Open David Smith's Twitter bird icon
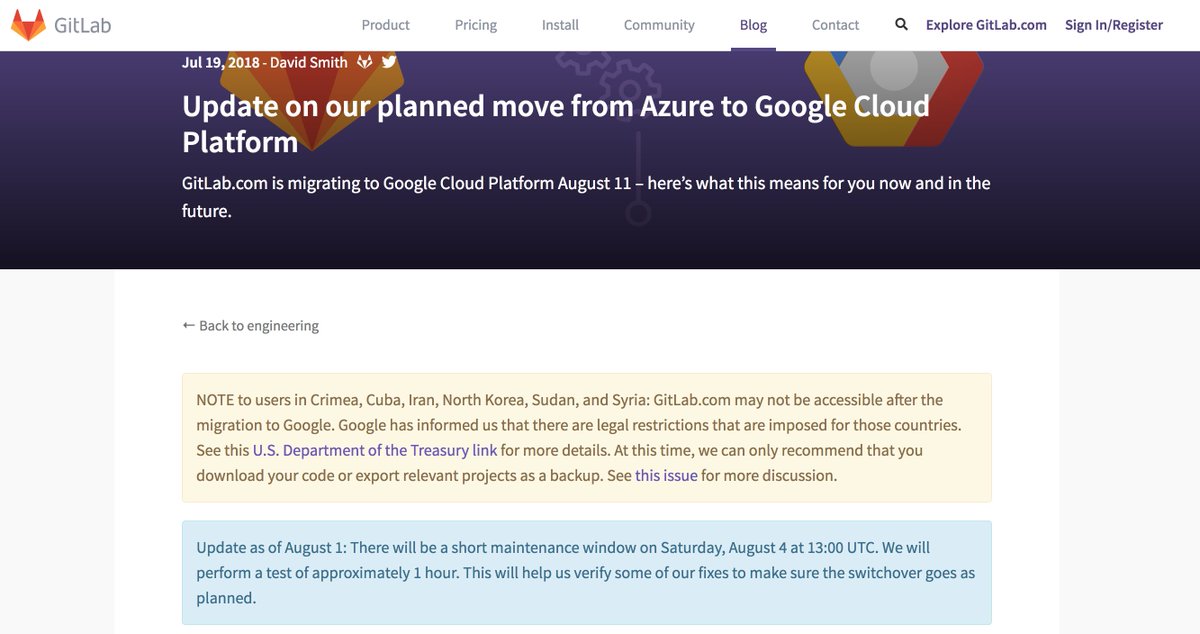This screenshot has height=634, width=1200. (389, 62)
